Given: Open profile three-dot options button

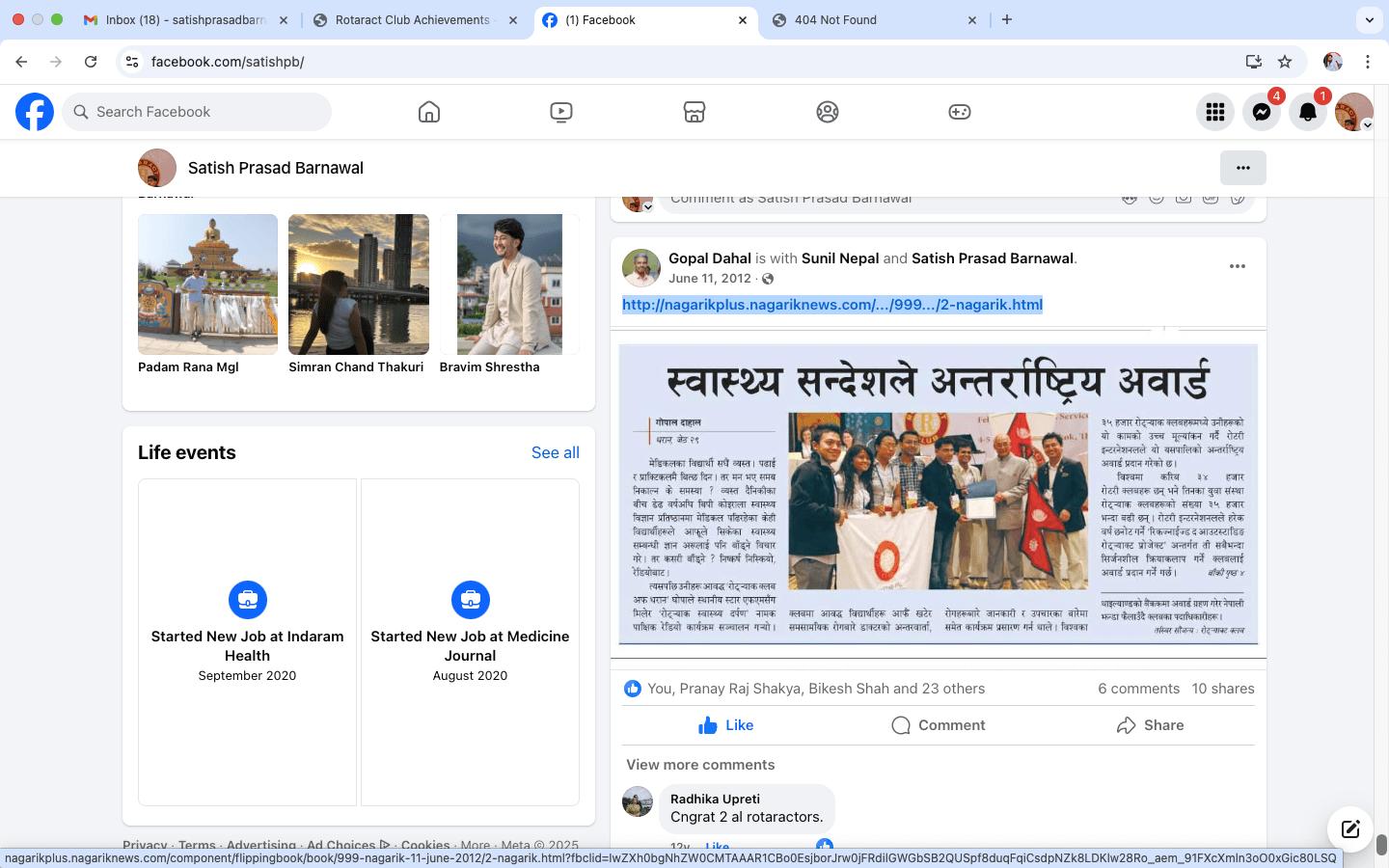Looking at the screenshot, I should 1242,168.
